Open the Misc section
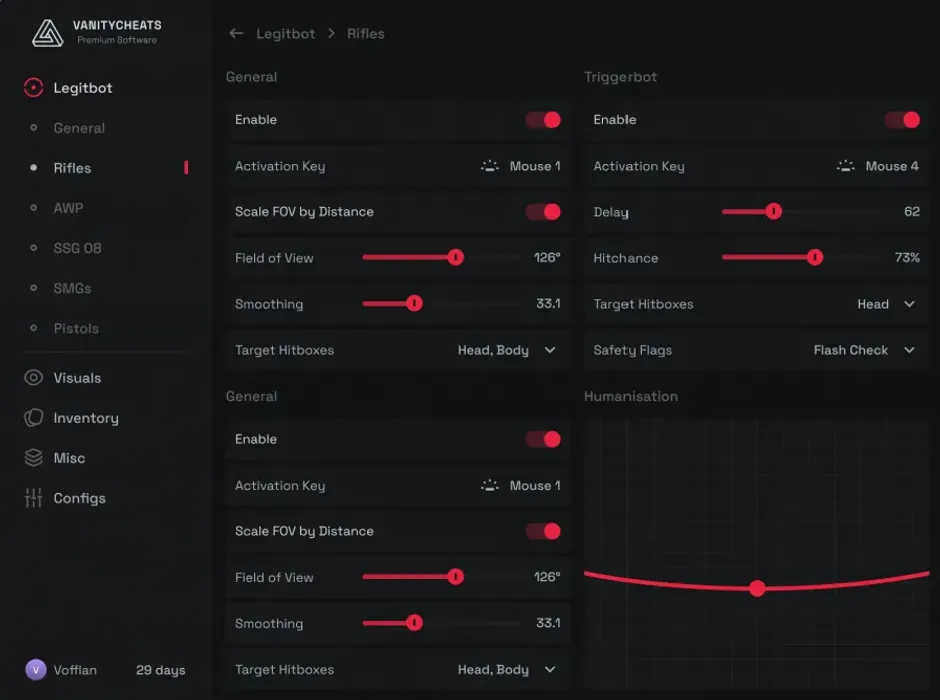 click(69, 458)
